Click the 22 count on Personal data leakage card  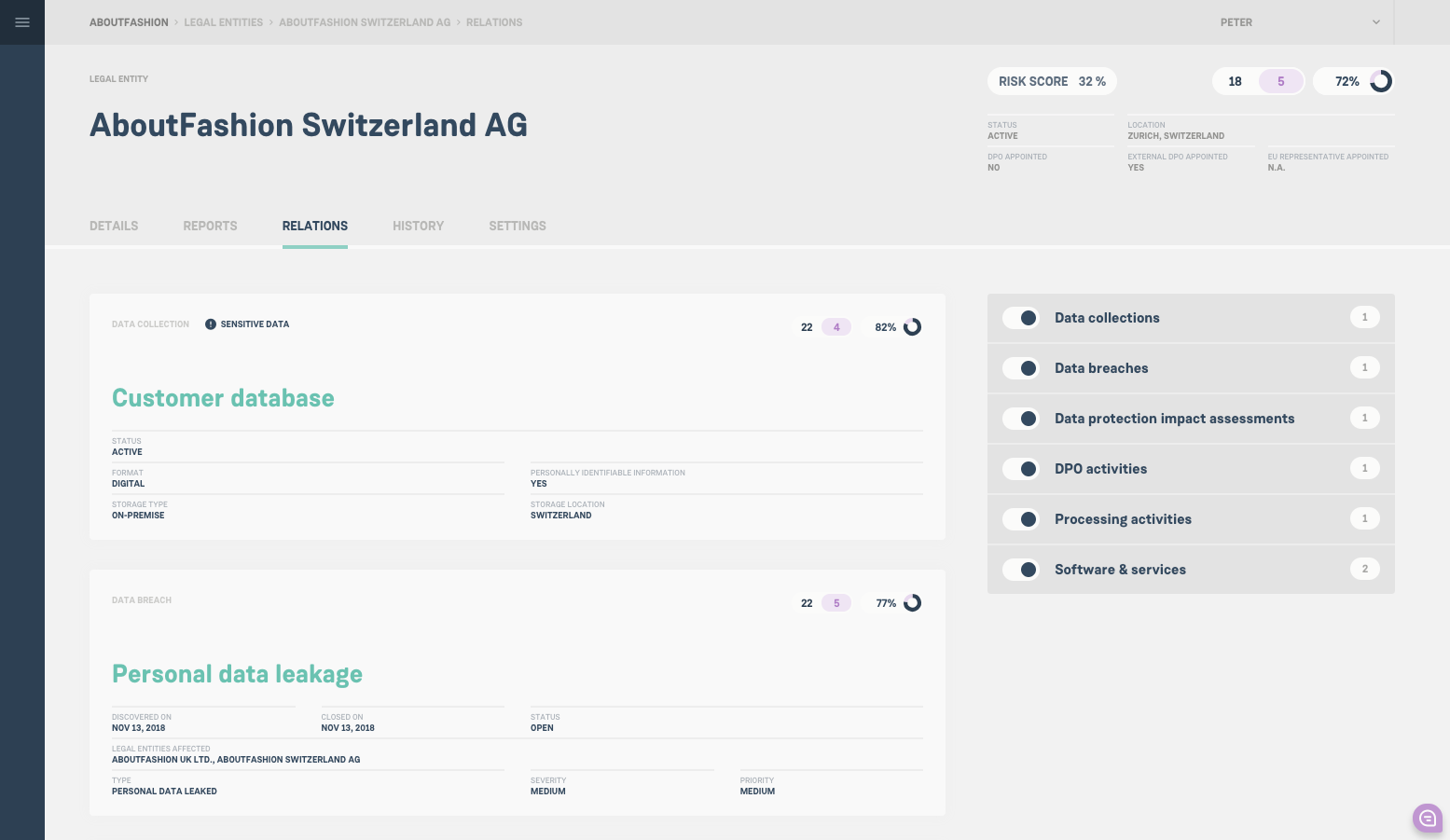807,603
